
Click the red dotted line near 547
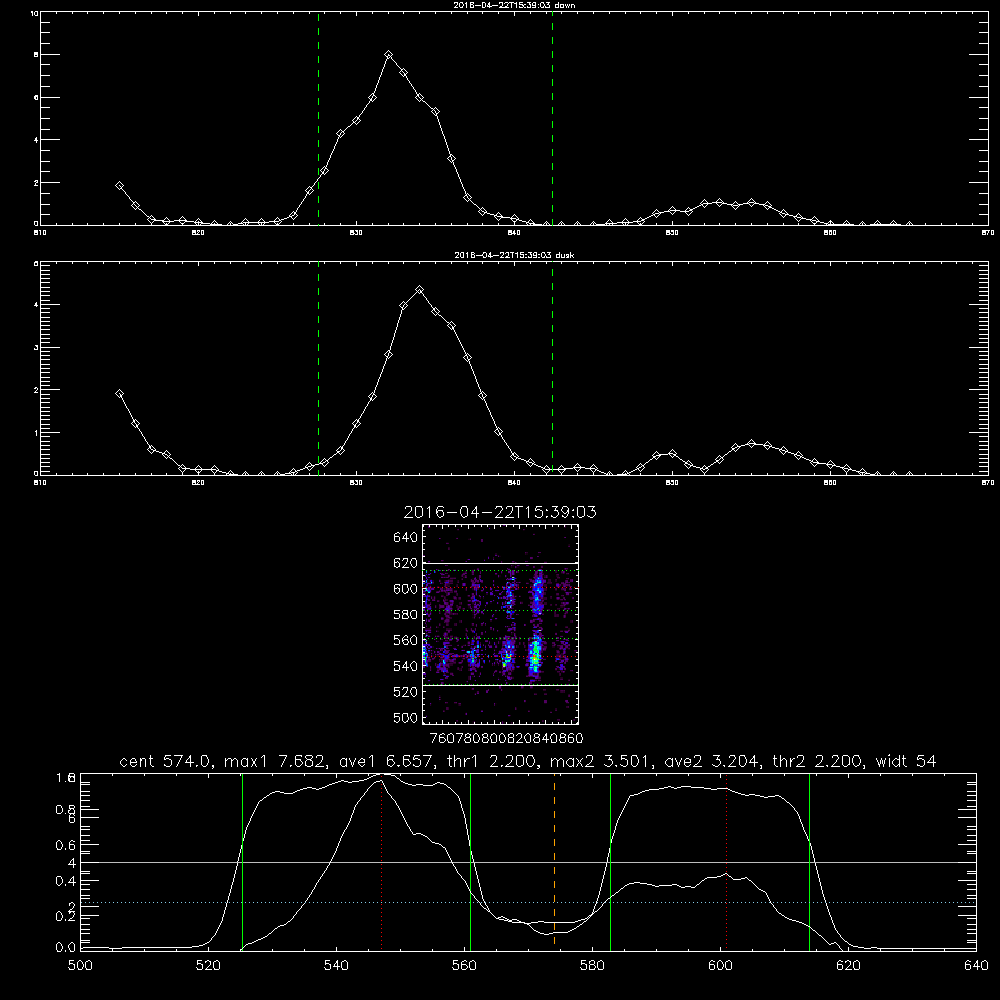point(381,861)
